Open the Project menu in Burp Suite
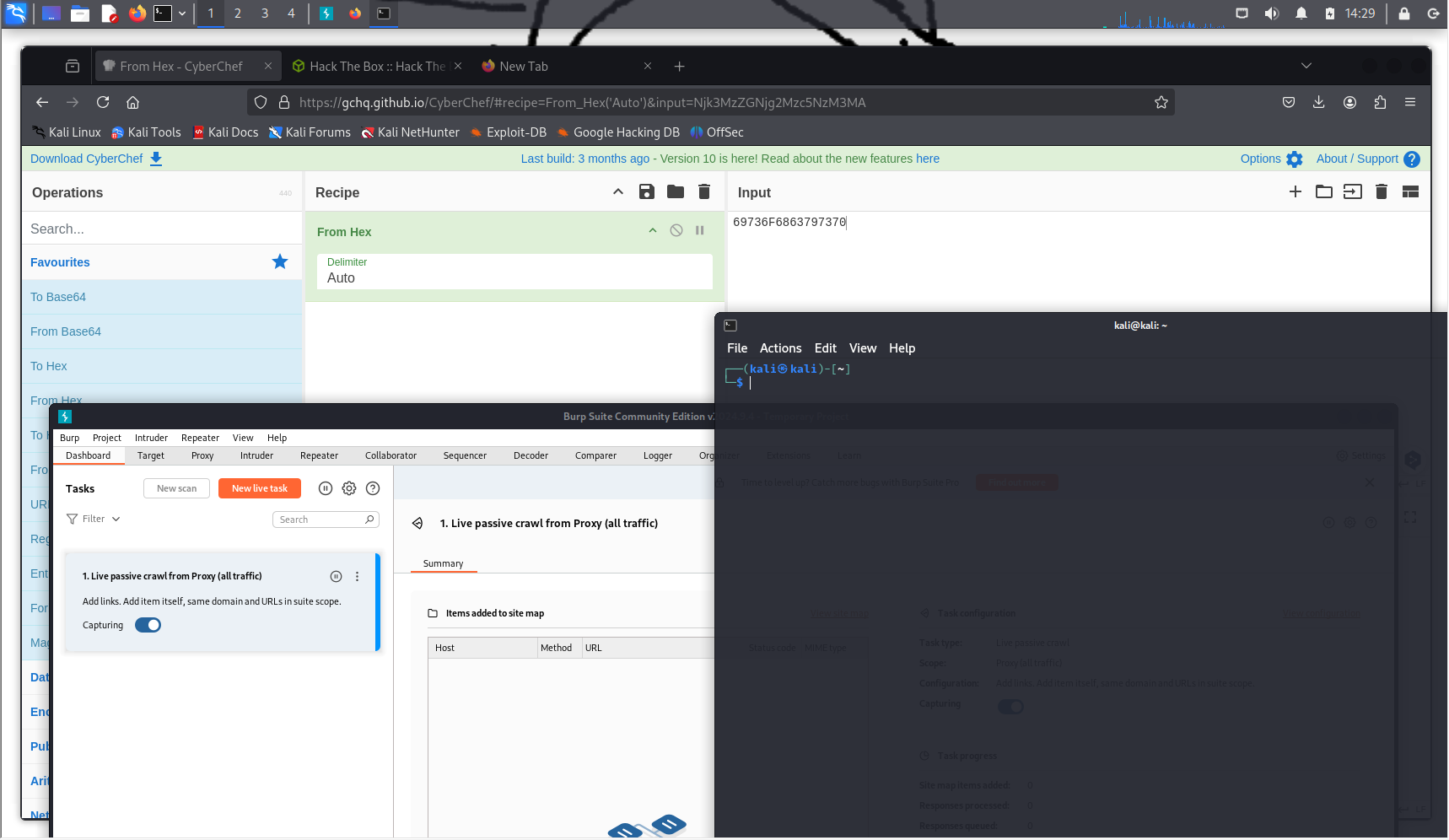Screen dimensions: 1449x840 (x=107, y=438)
